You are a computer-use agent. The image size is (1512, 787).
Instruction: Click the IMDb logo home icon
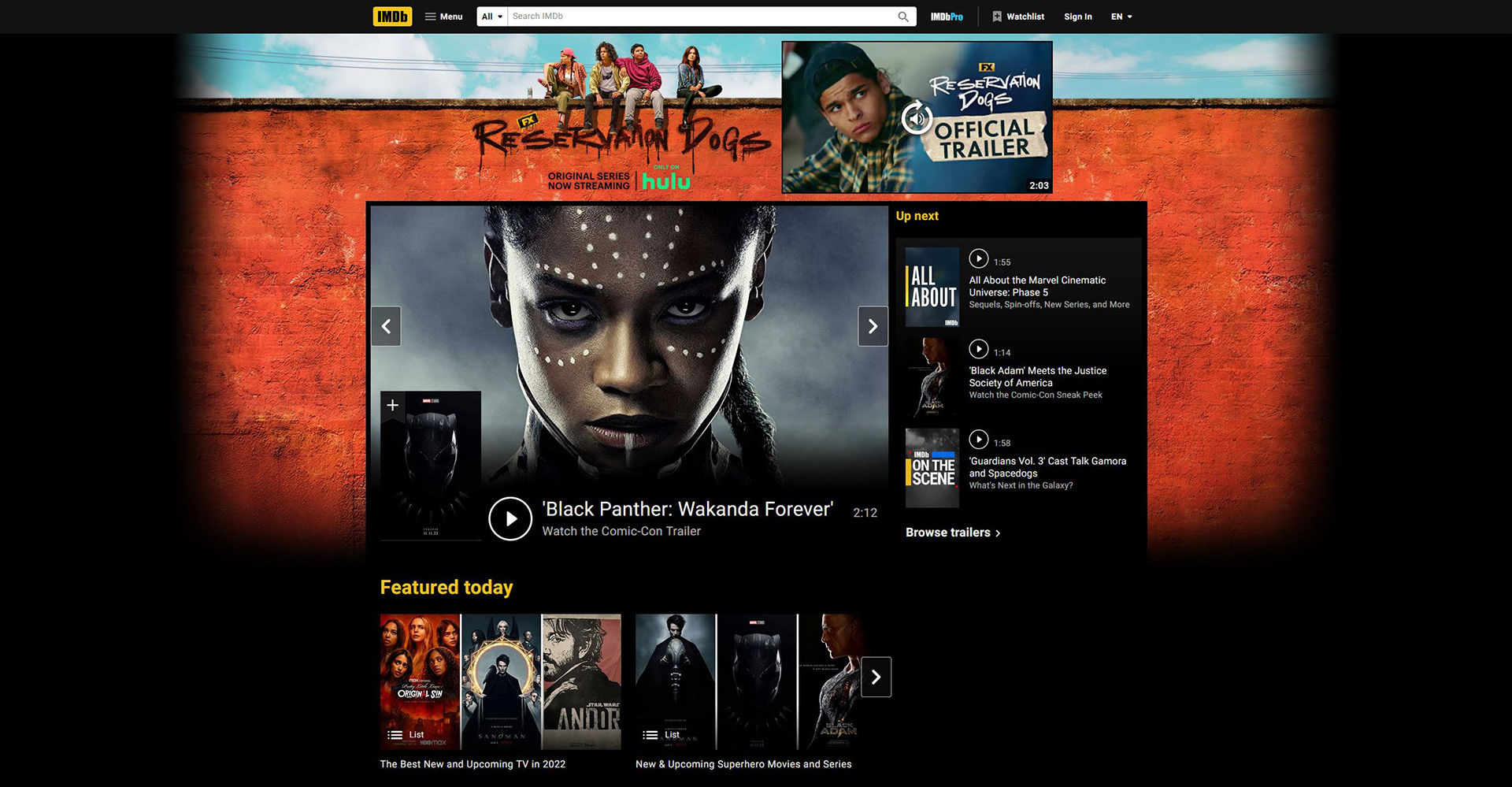click(392, 17)
